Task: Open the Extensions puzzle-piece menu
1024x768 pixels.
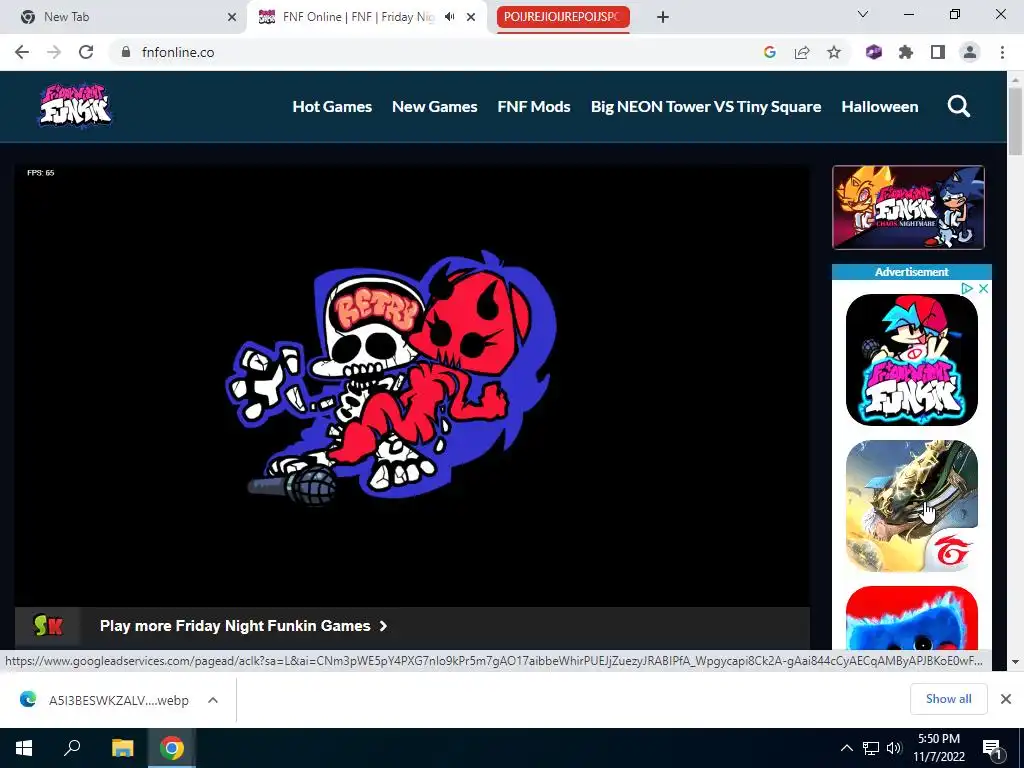Action: (x=906, y=52)
